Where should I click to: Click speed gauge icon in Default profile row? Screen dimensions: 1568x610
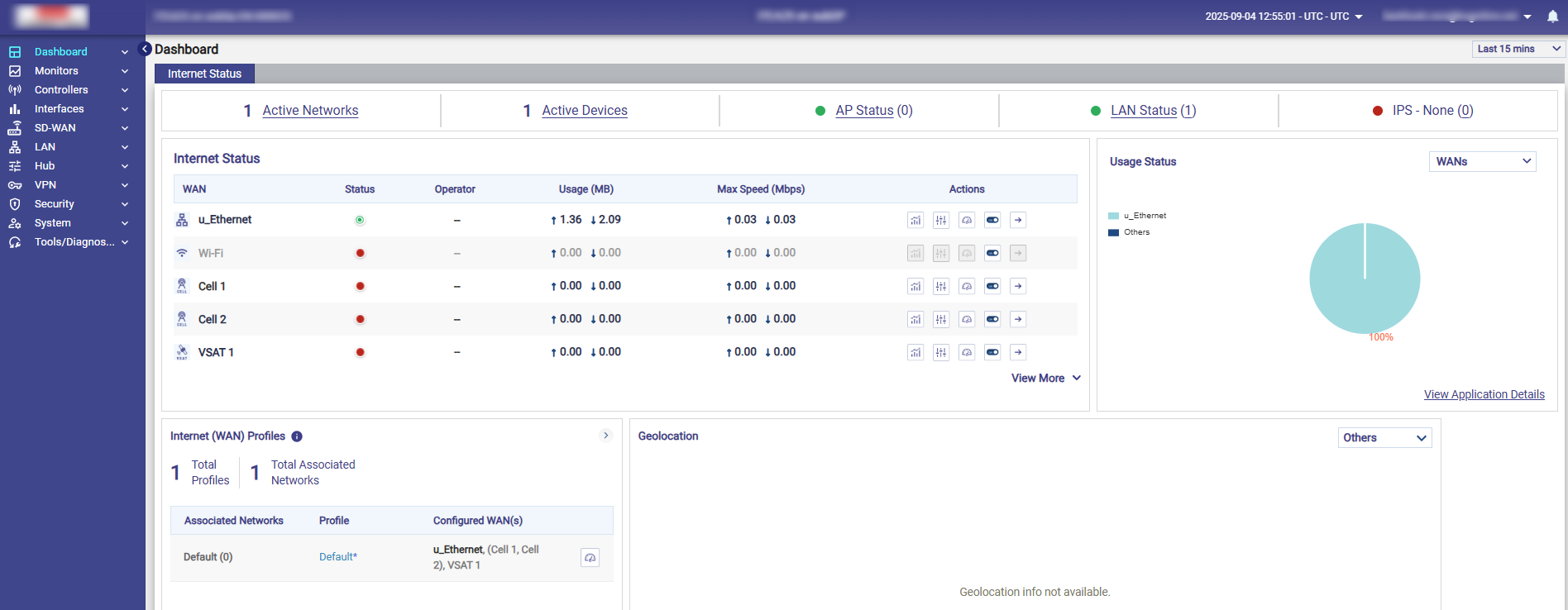tap(590, 558)
